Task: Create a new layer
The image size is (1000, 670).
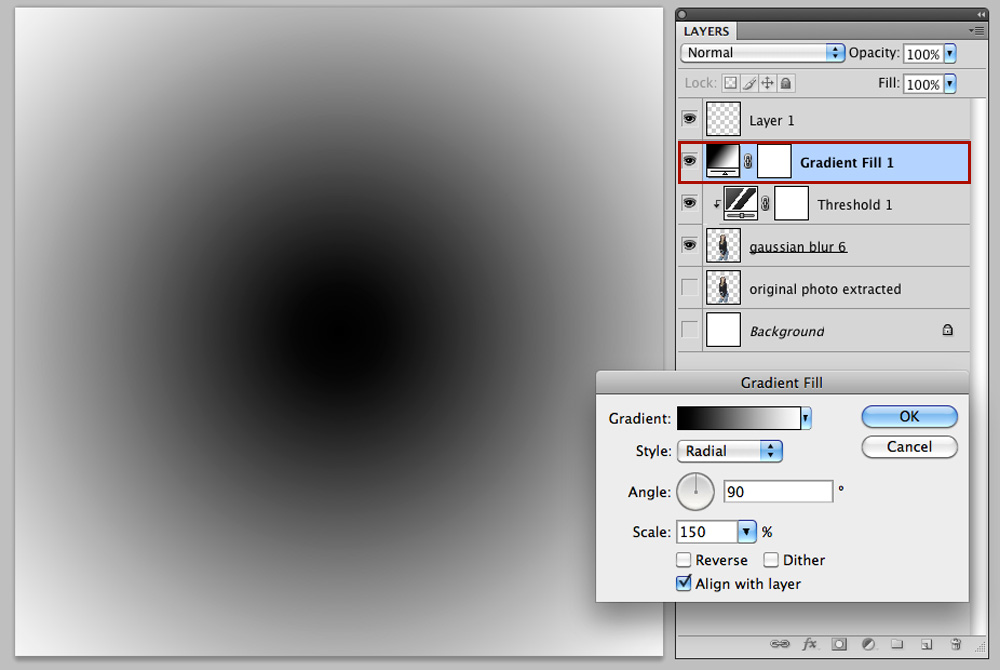Action: (x=927, y=645)
